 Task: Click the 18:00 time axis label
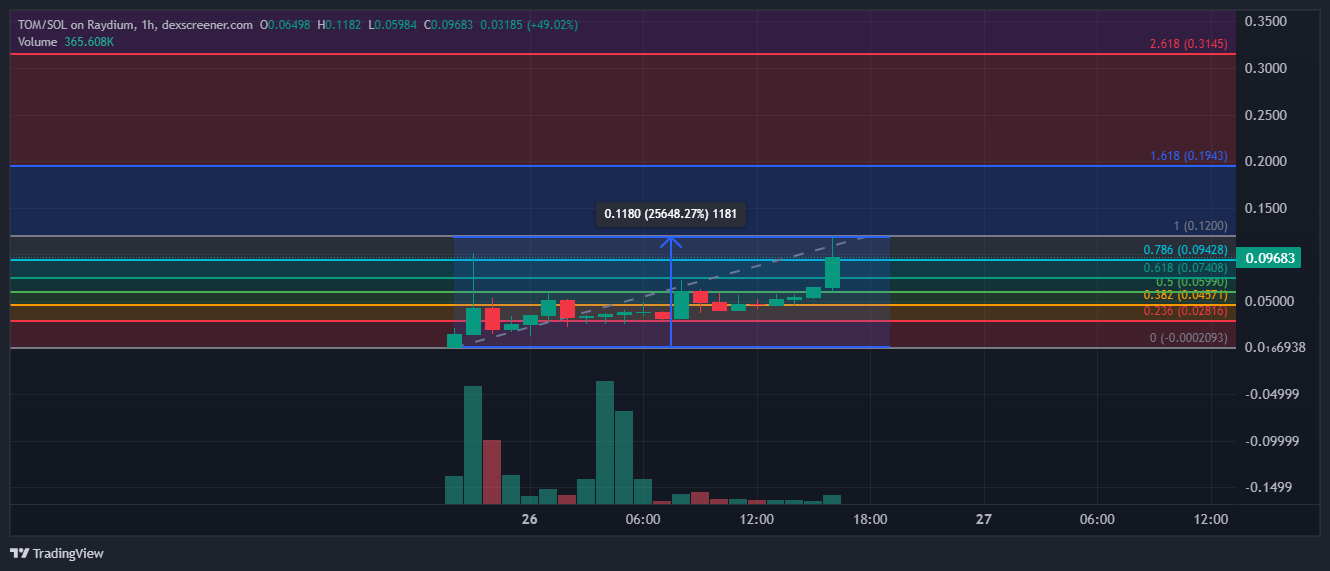point(870,519)
